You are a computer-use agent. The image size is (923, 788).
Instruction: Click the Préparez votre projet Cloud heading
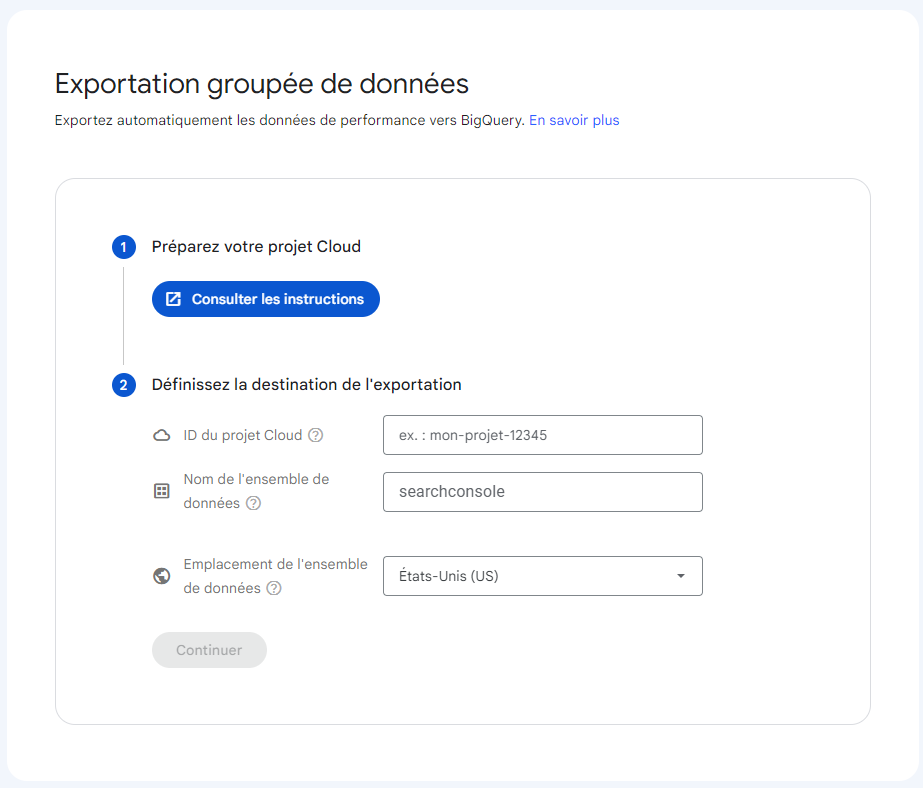(x=256, y=246)
